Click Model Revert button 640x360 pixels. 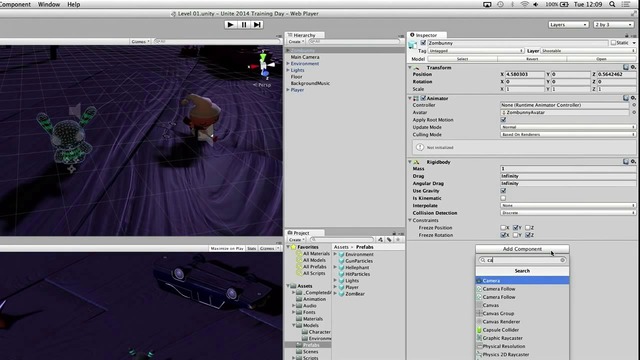[532, 59]
